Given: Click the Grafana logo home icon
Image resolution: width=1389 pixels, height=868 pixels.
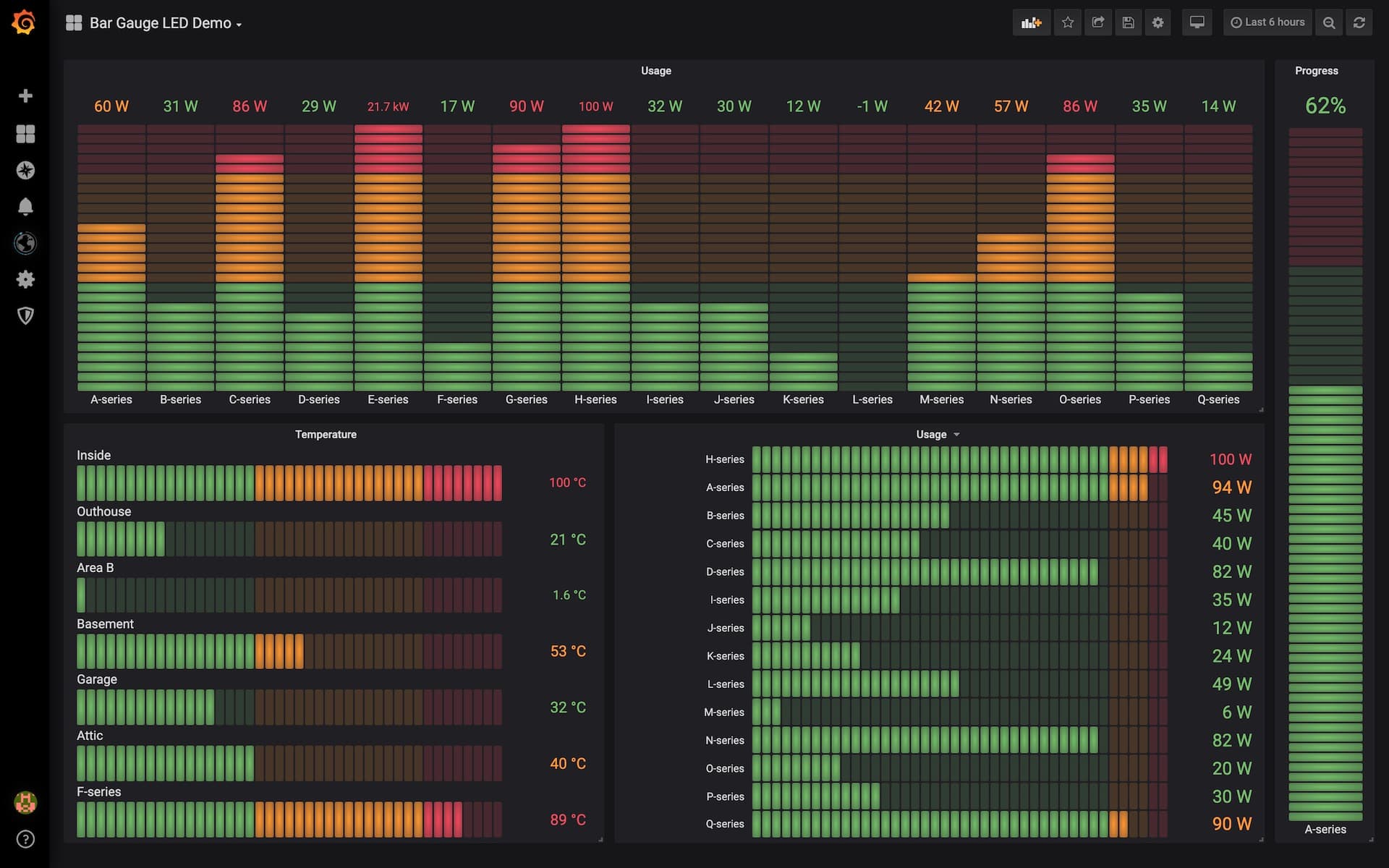Looking at the screenshot, I should (24, 22).
